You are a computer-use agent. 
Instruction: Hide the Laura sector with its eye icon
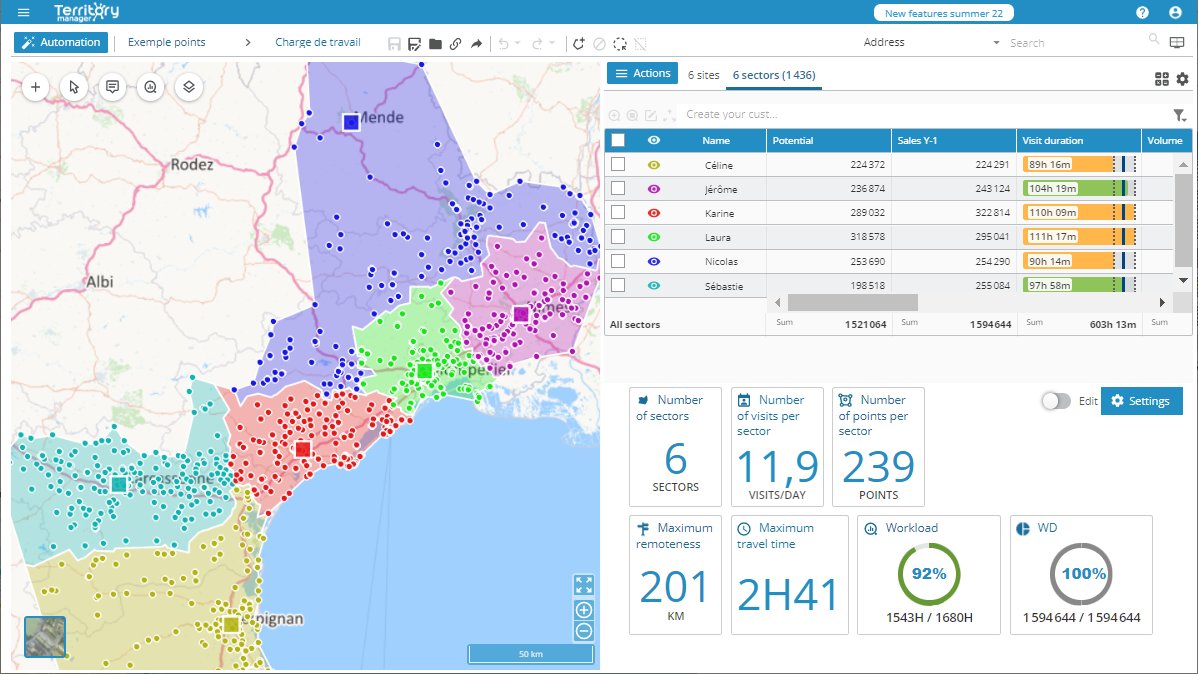[654, 237]
